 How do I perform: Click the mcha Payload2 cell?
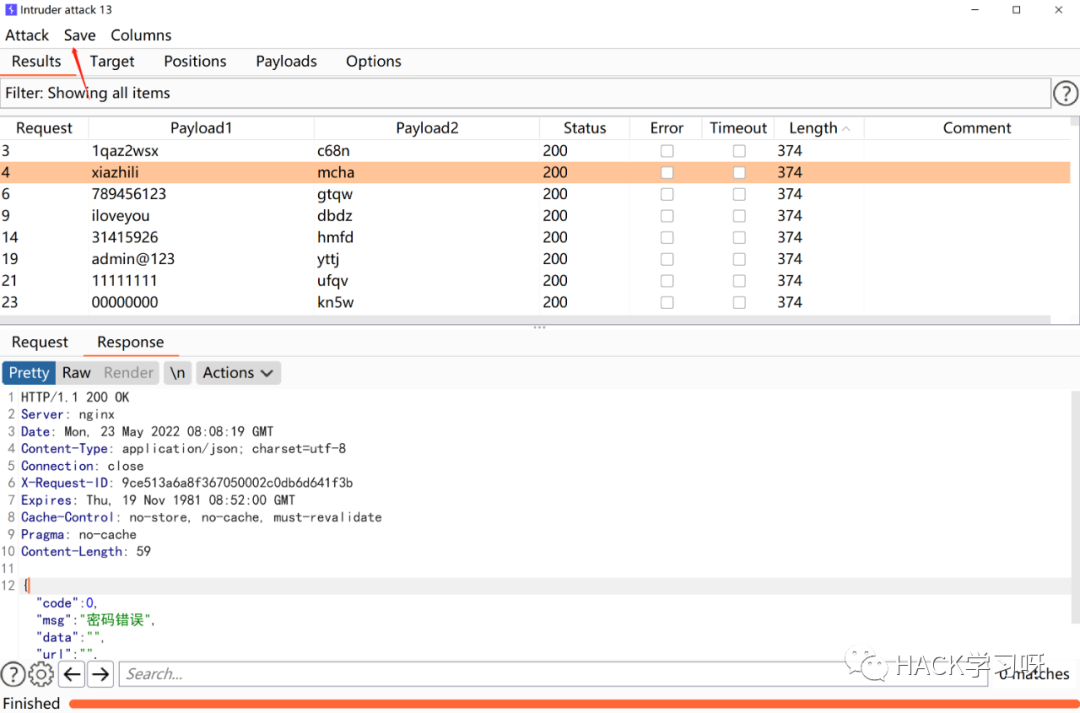tap(427, 172)
